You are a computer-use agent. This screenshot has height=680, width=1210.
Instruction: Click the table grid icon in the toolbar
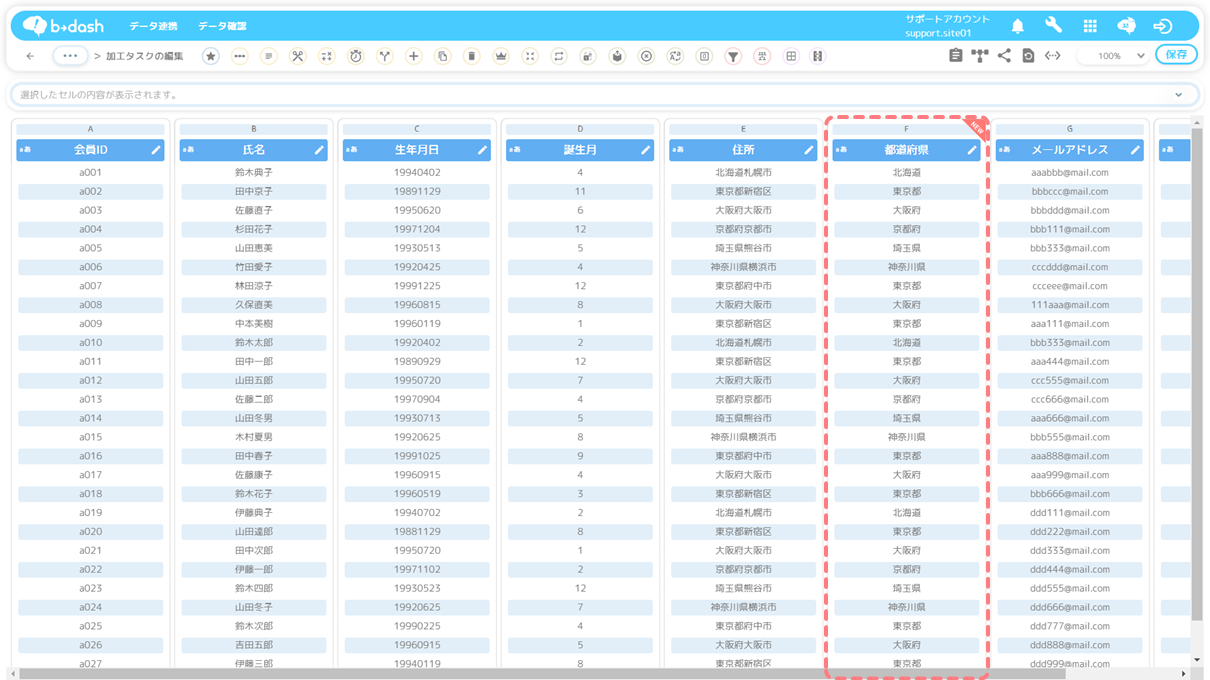coord(791,56)
